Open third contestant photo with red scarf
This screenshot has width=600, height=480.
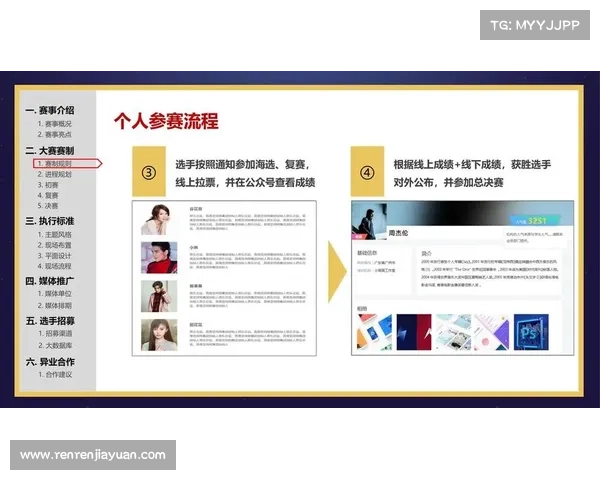(x=159, y=296)
